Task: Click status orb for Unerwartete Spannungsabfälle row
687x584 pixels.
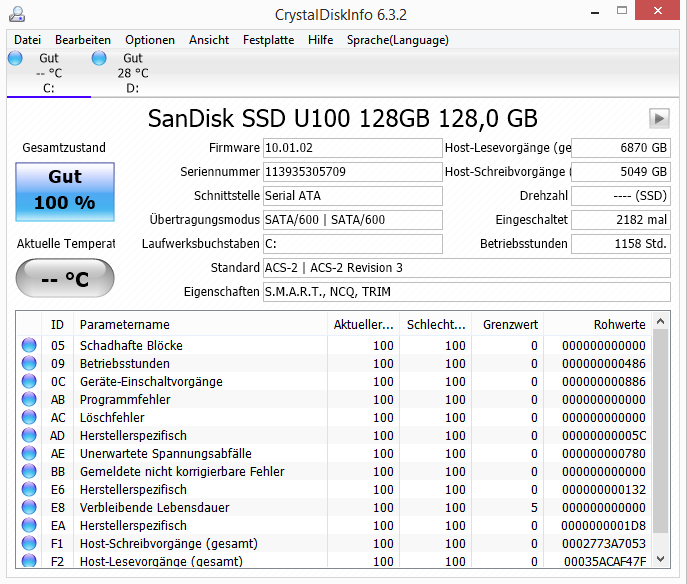Action: point(29,453)
